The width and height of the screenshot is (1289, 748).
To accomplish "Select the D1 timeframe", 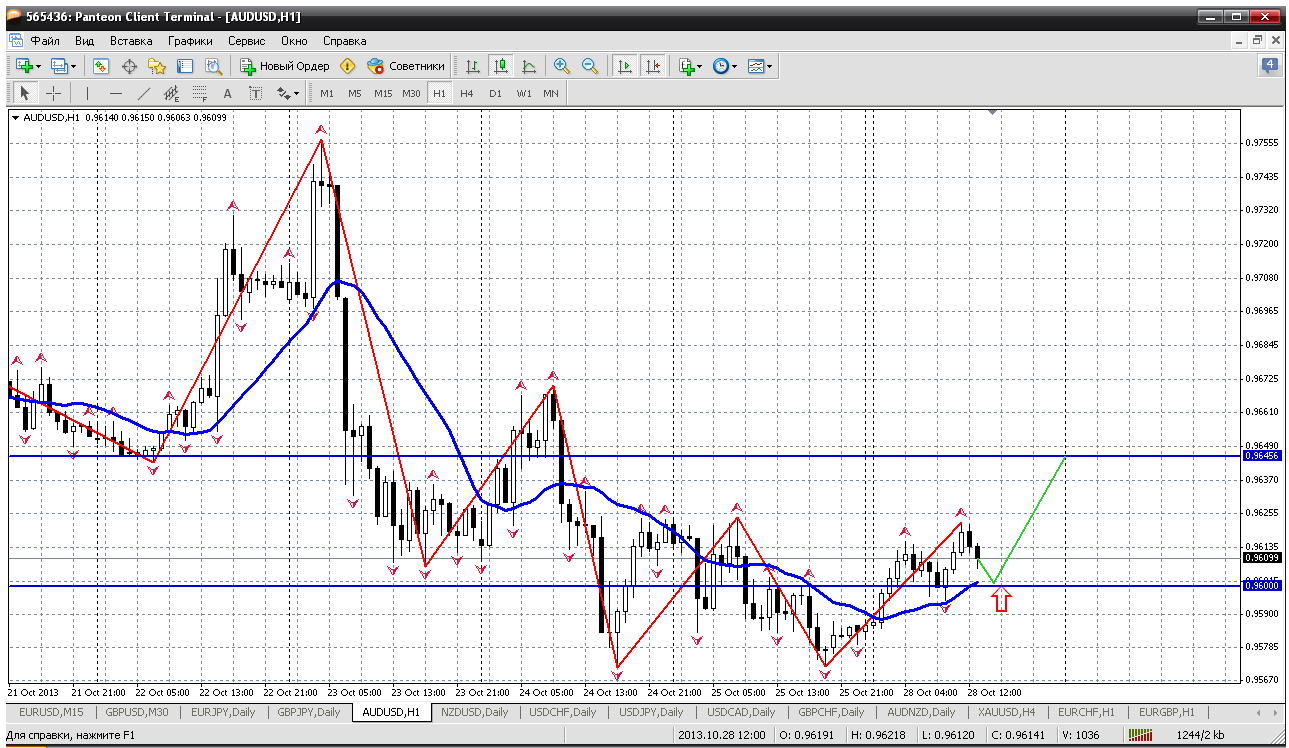I will [x=495, y=93].
